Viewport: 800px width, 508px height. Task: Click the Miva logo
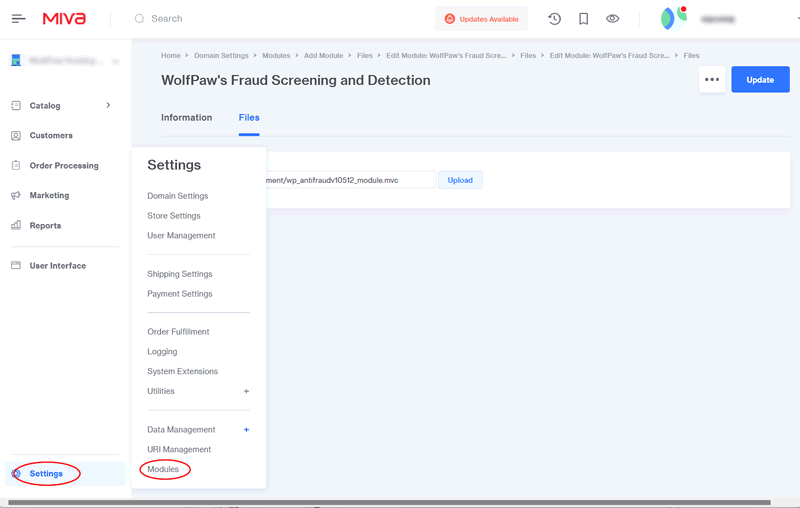click(x=64, y=19)
